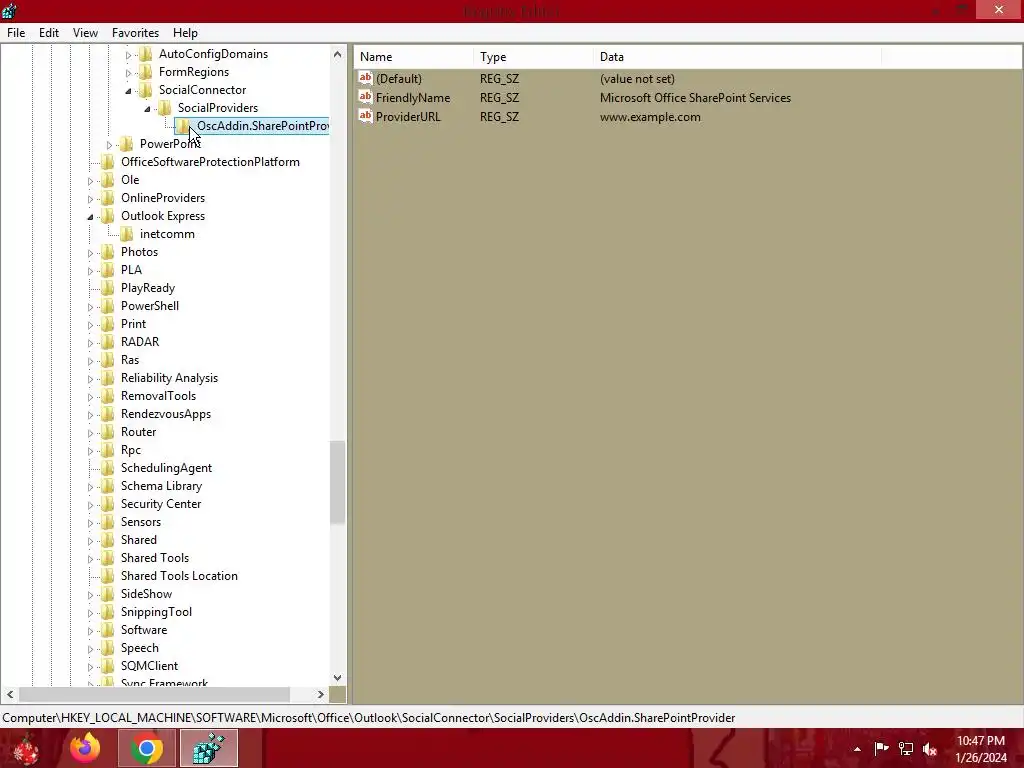Open the File menu
The height and width of the screenshot is (768, 1024).
tap(16, 33)
